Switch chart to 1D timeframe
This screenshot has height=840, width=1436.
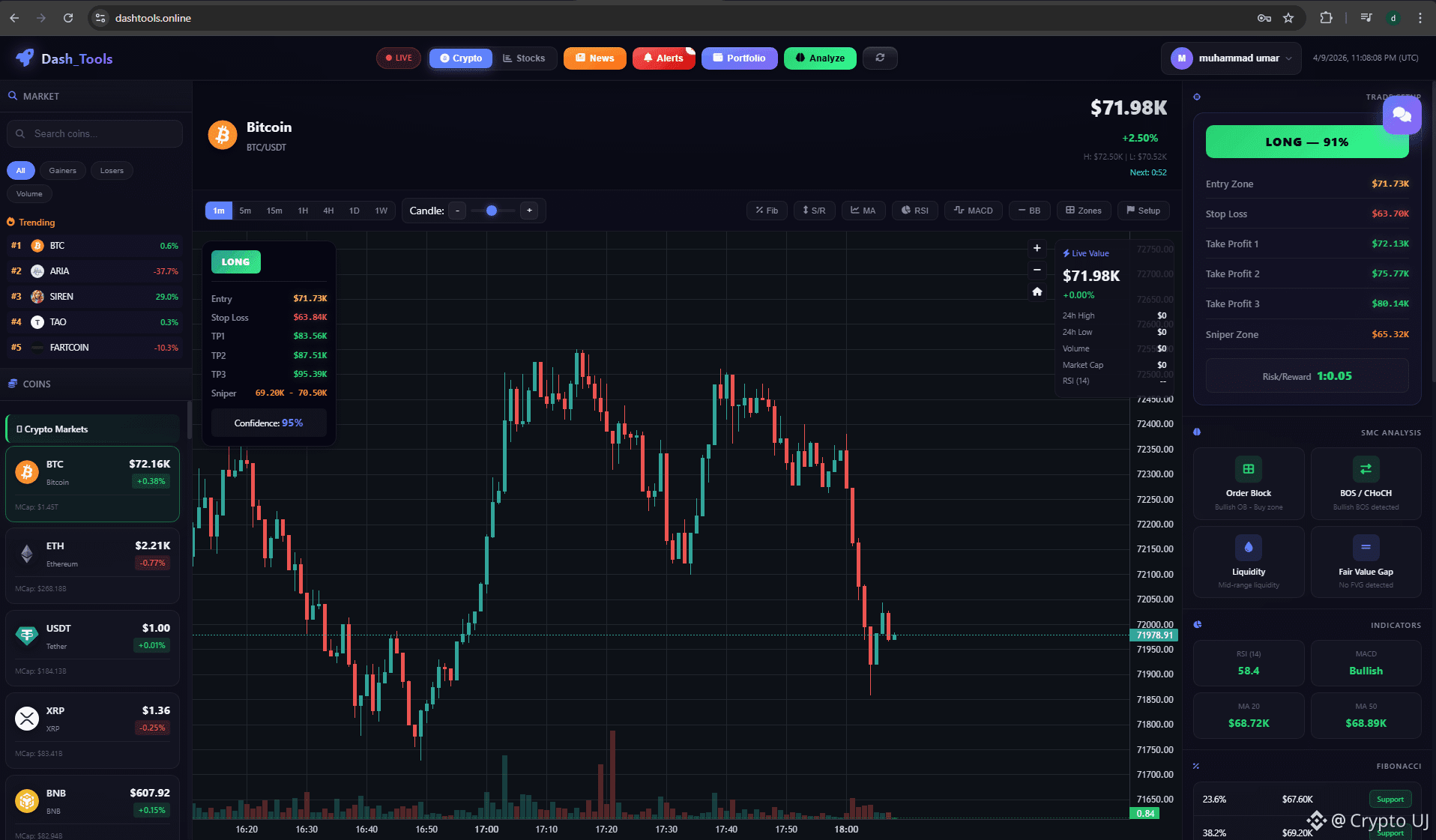(355, 211)
